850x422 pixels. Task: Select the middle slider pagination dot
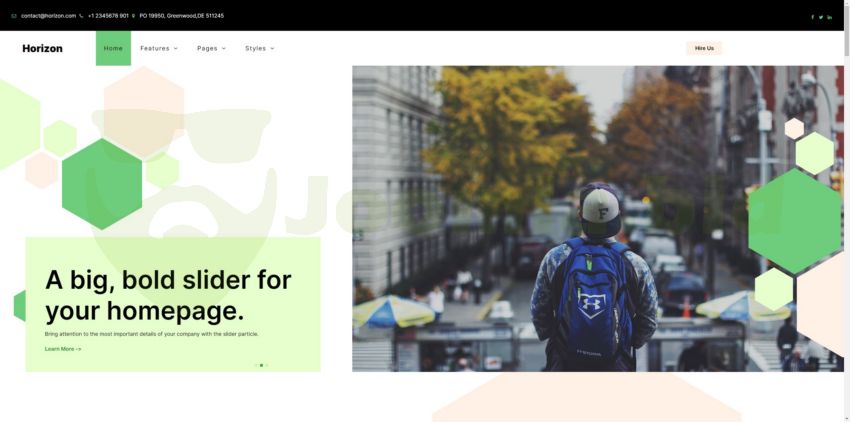click(261, 365)
